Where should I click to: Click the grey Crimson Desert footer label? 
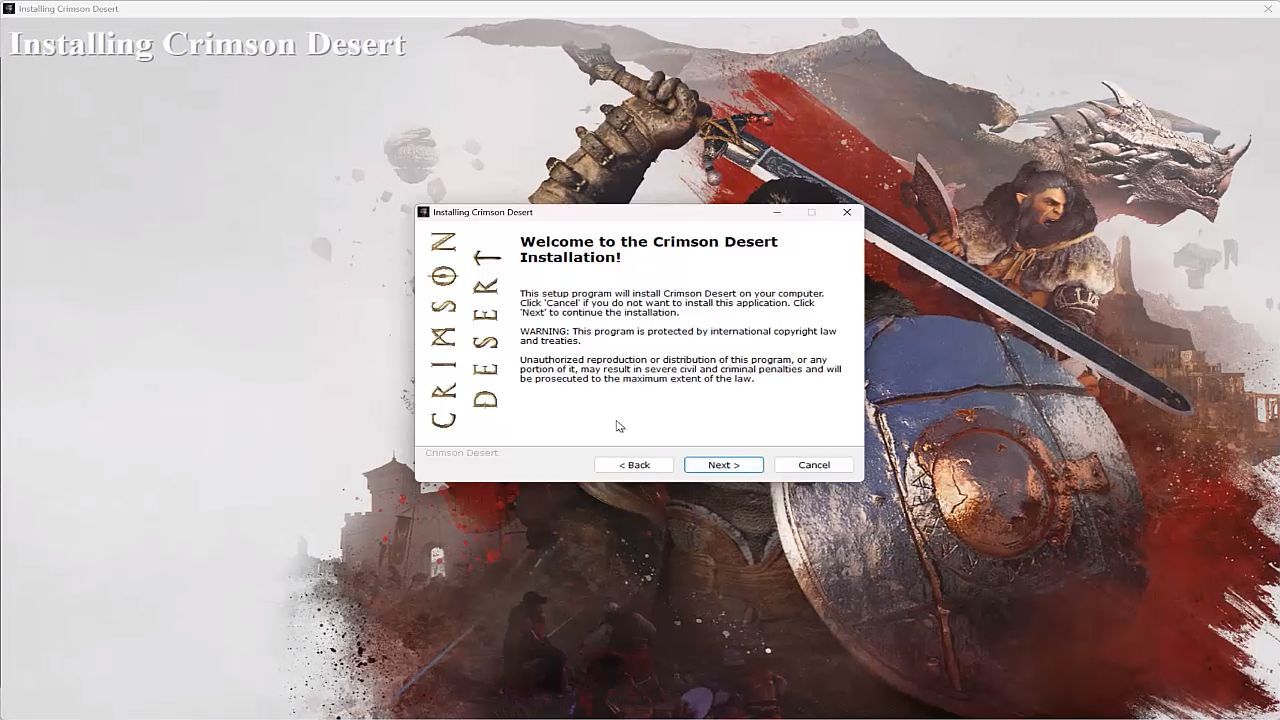pyautogui.click(x=461, y=453)
